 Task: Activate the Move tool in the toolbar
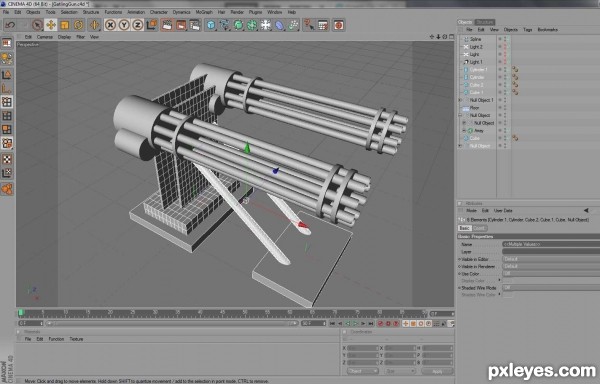[51, 25]
